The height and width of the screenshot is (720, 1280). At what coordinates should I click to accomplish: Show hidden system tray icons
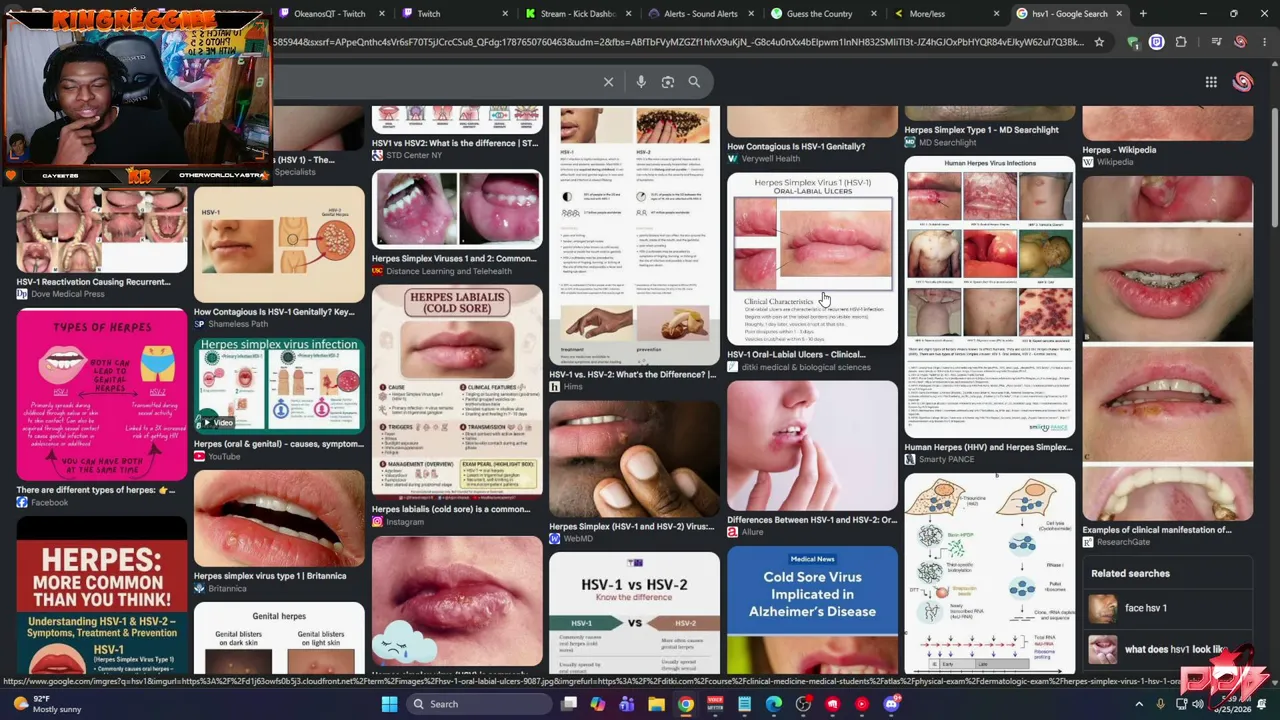coord(1139,704)
